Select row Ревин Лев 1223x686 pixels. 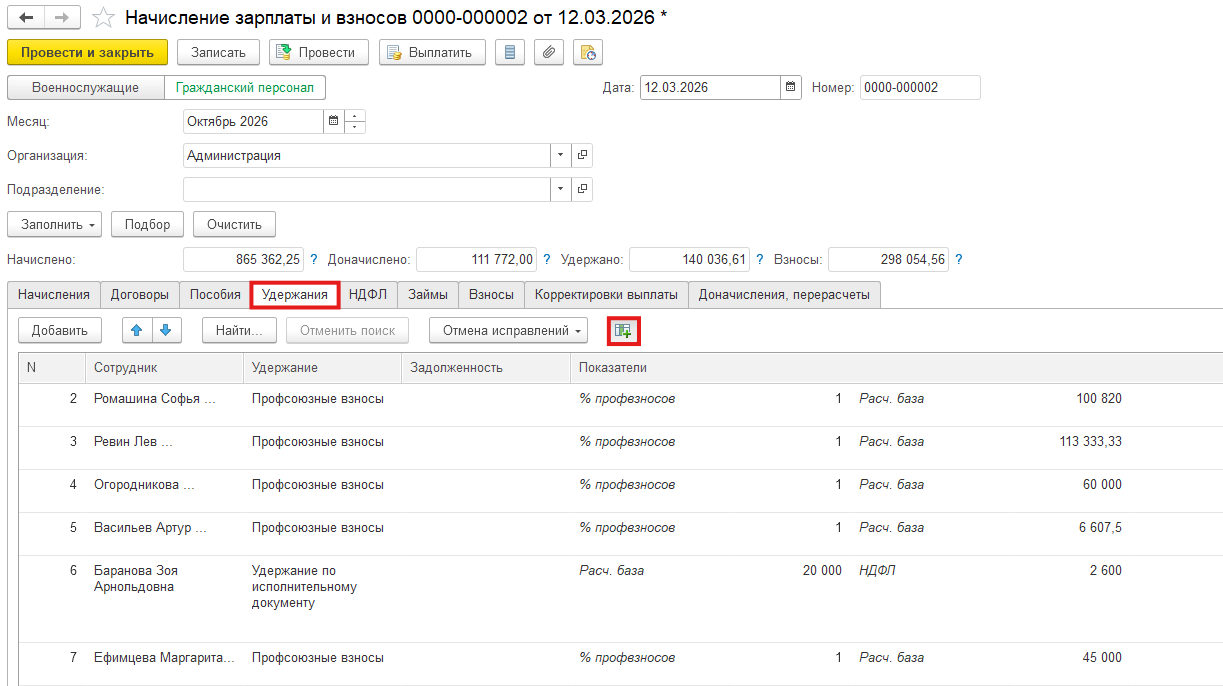tap(620, 448)
